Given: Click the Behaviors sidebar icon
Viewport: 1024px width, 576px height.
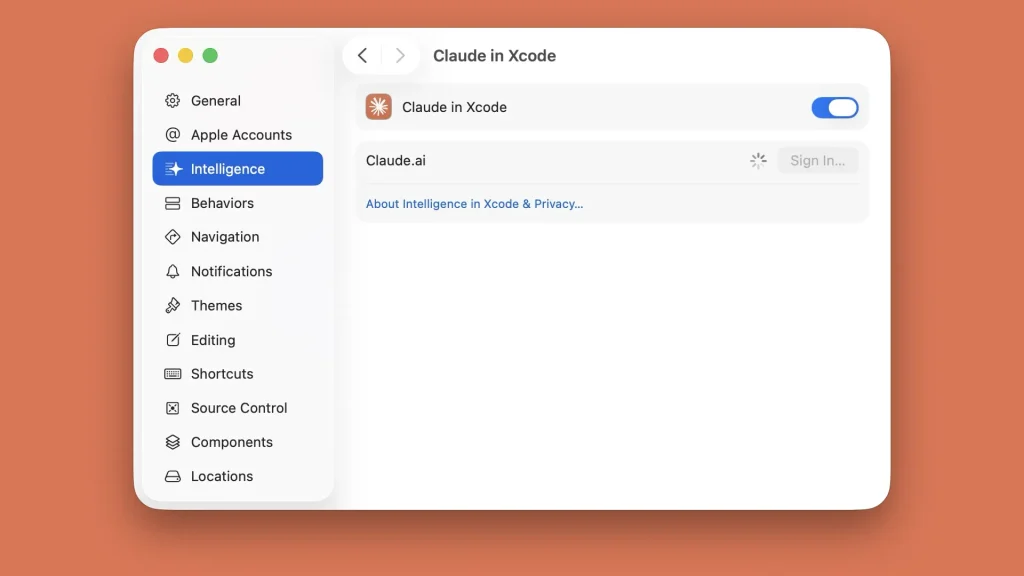Looking at the screenshot, I should (173, 202).
